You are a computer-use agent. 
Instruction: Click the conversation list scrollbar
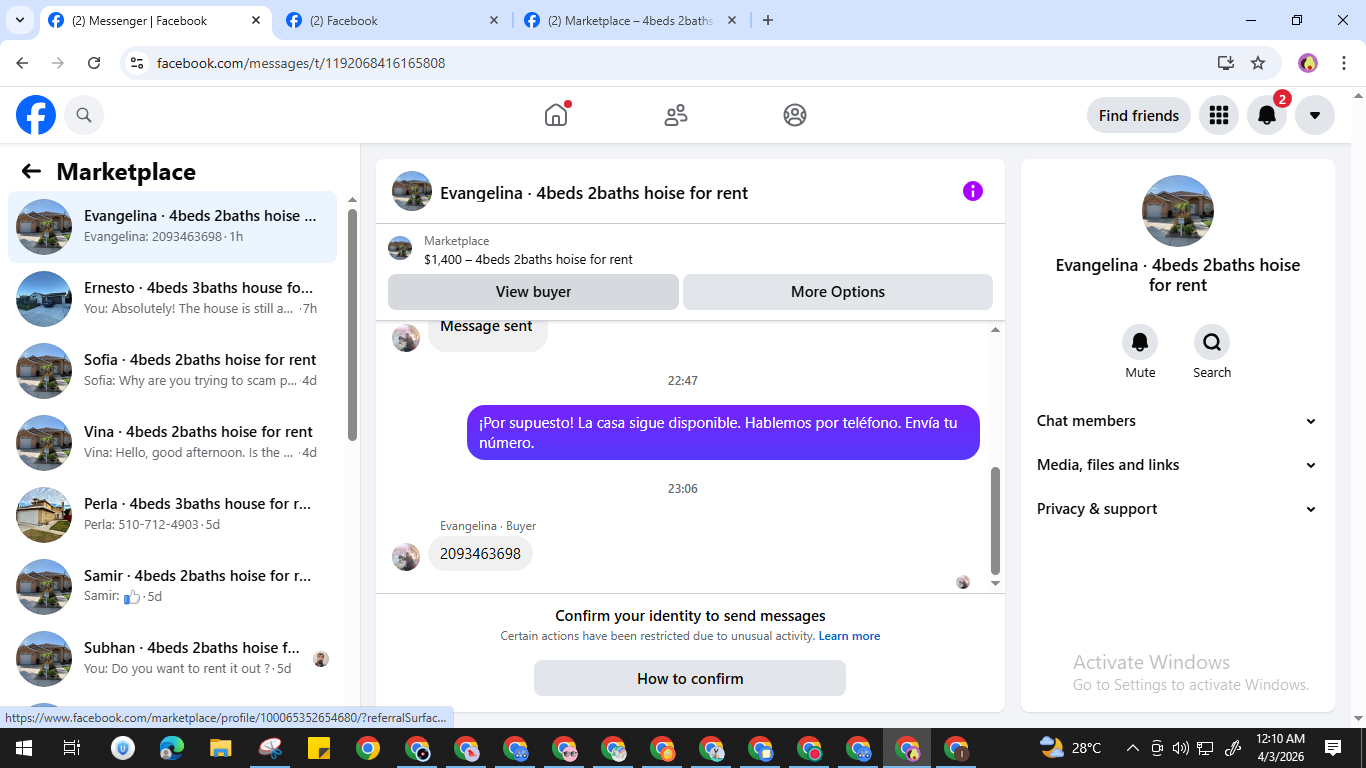[352, 325]
